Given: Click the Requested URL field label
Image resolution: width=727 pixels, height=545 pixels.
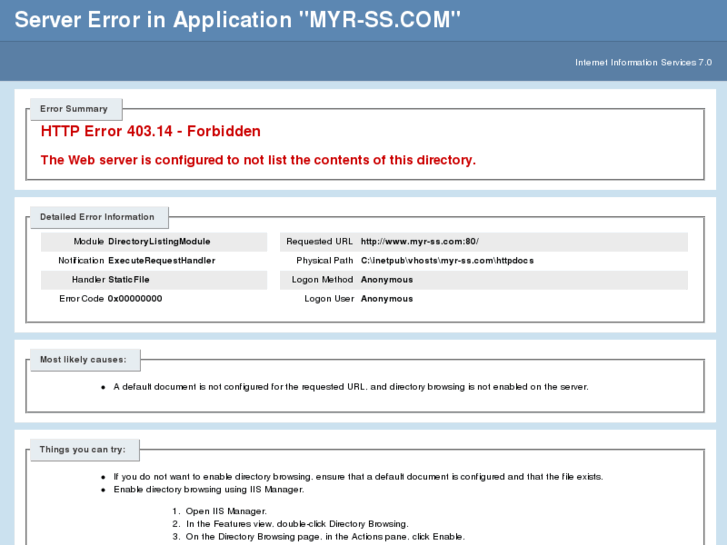Looking at the screenshot, I should (x=319, y=241).
